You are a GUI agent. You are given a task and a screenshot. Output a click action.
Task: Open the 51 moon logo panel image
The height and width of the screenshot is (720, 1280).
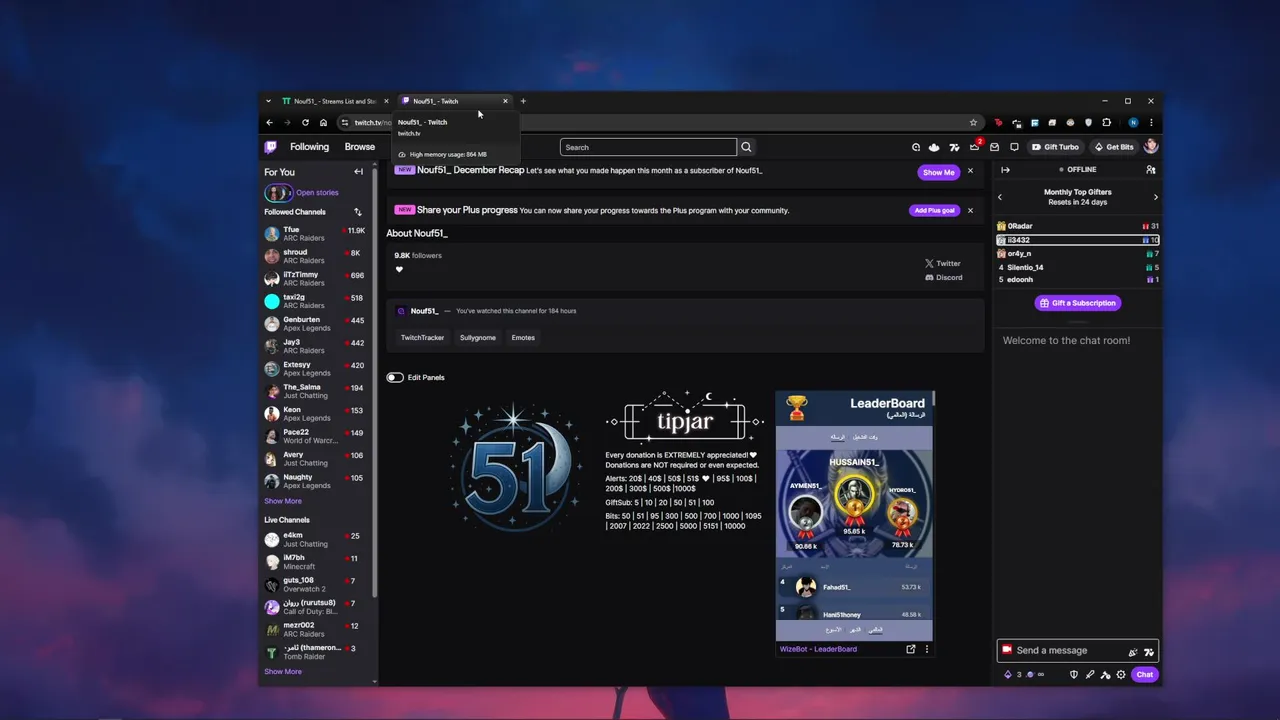(x=515, y=465)
